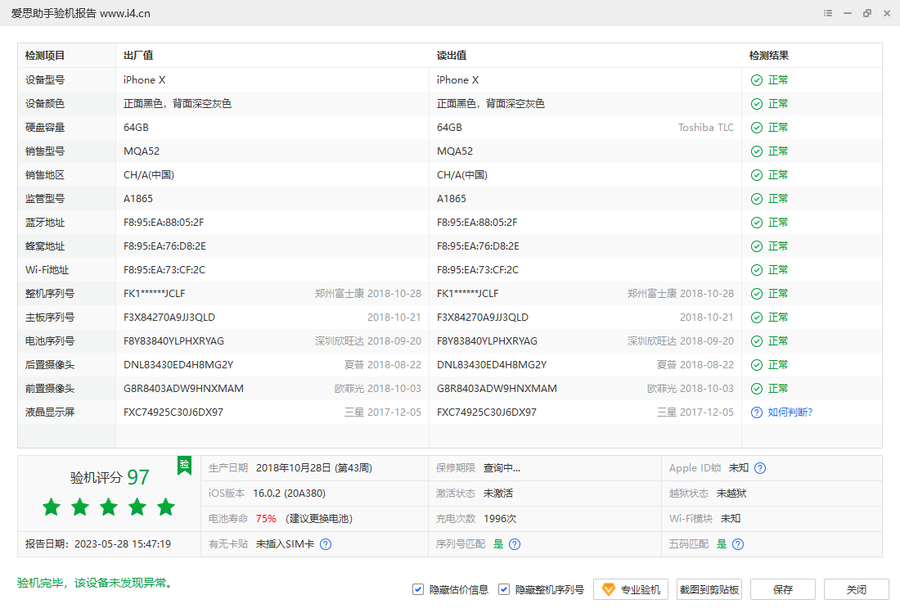Viewport: 900px width, 613px height.
Task: Click the 正常 check icon for 设备型号
Action: [x=757, y=80]
